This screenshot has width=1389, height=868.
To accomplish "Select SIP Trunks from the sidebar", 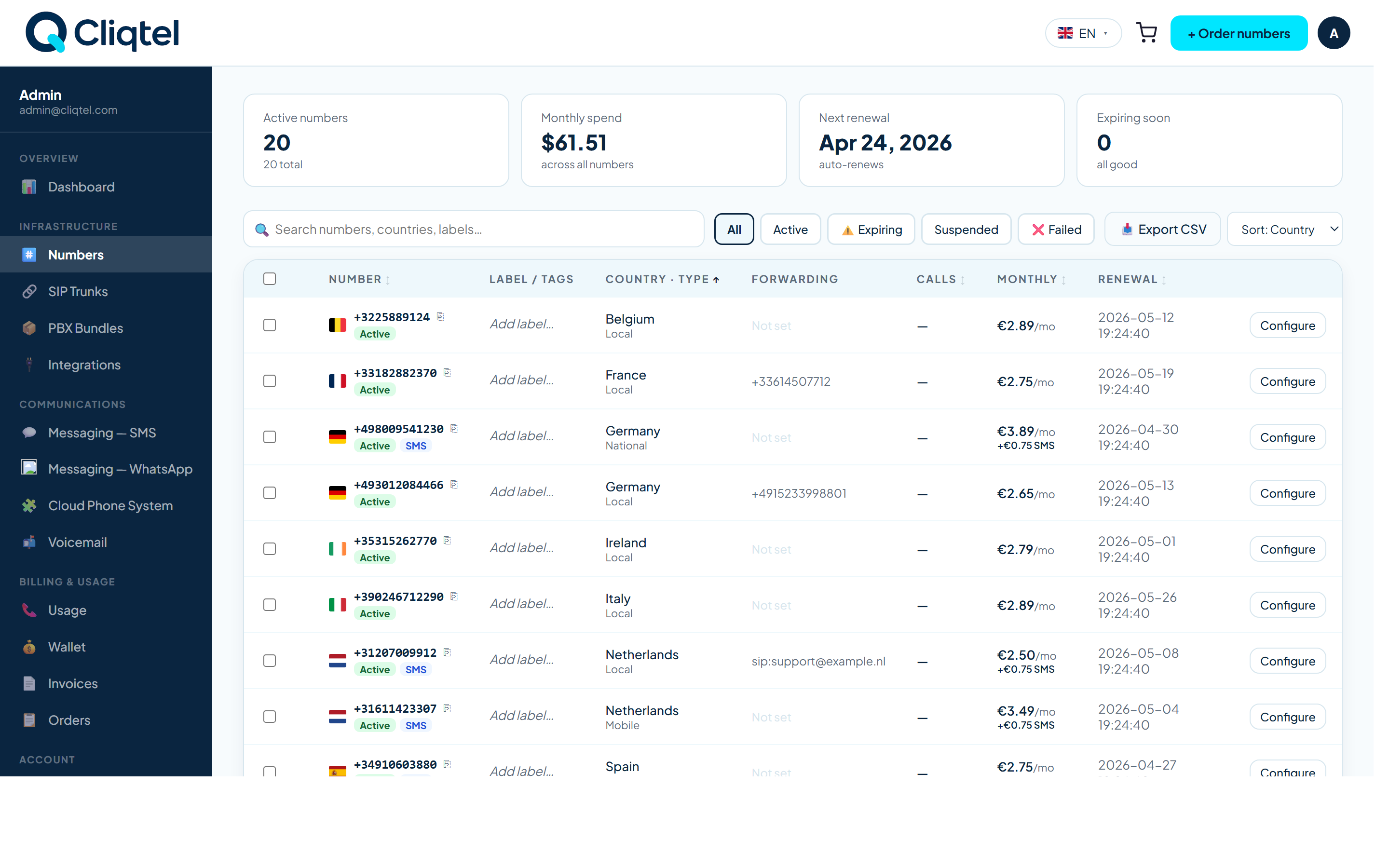I will click(x=78, y=291).
